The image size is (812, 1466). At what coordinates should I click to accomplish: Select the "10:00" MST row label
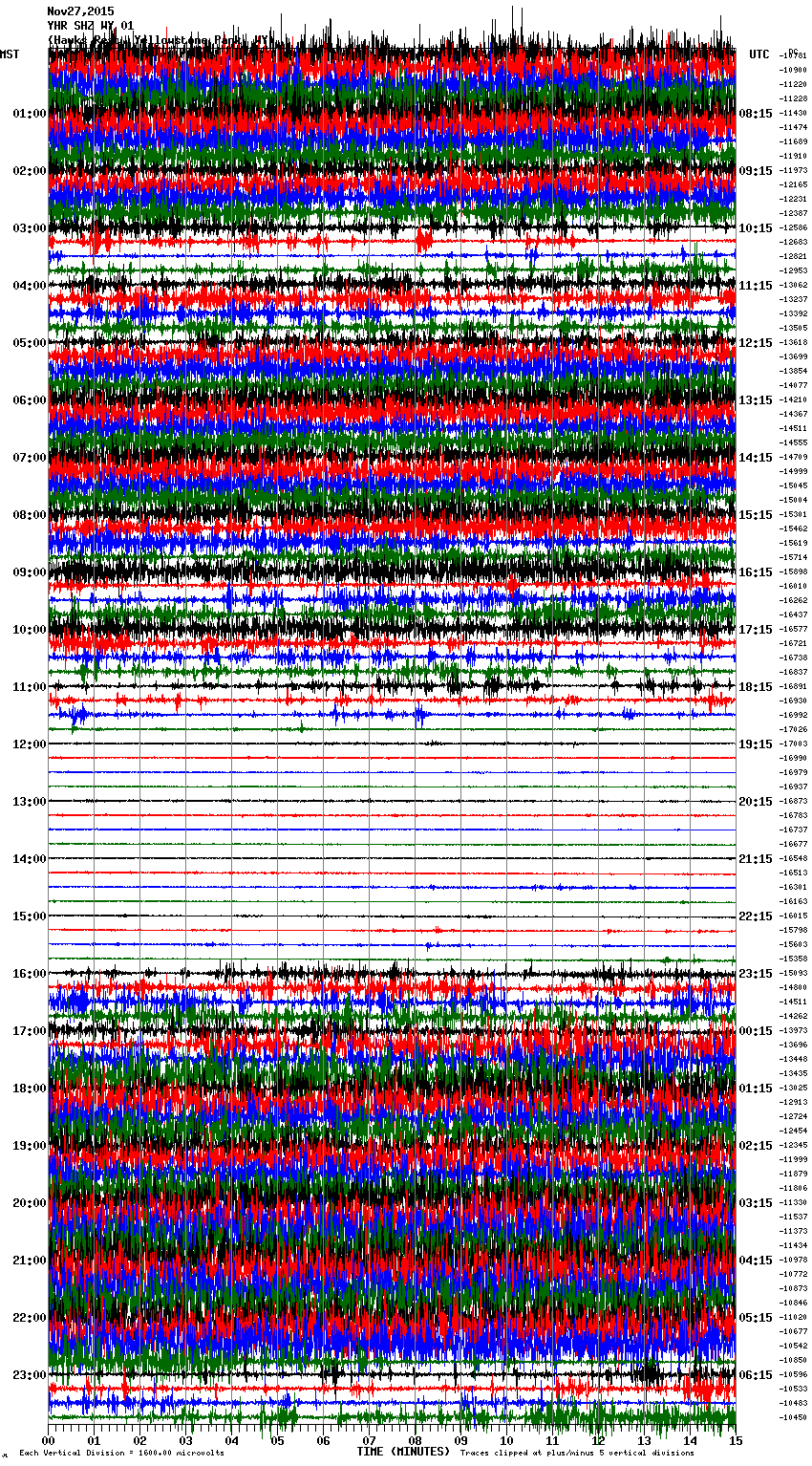coord(30,630)
